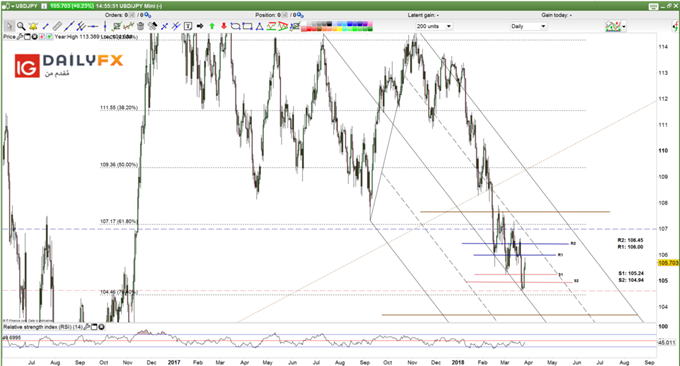Screen dimensions: 680x366
Task: Click the 111.55 (38.20%) Fibonacci label
Action: tap(119, 108)
